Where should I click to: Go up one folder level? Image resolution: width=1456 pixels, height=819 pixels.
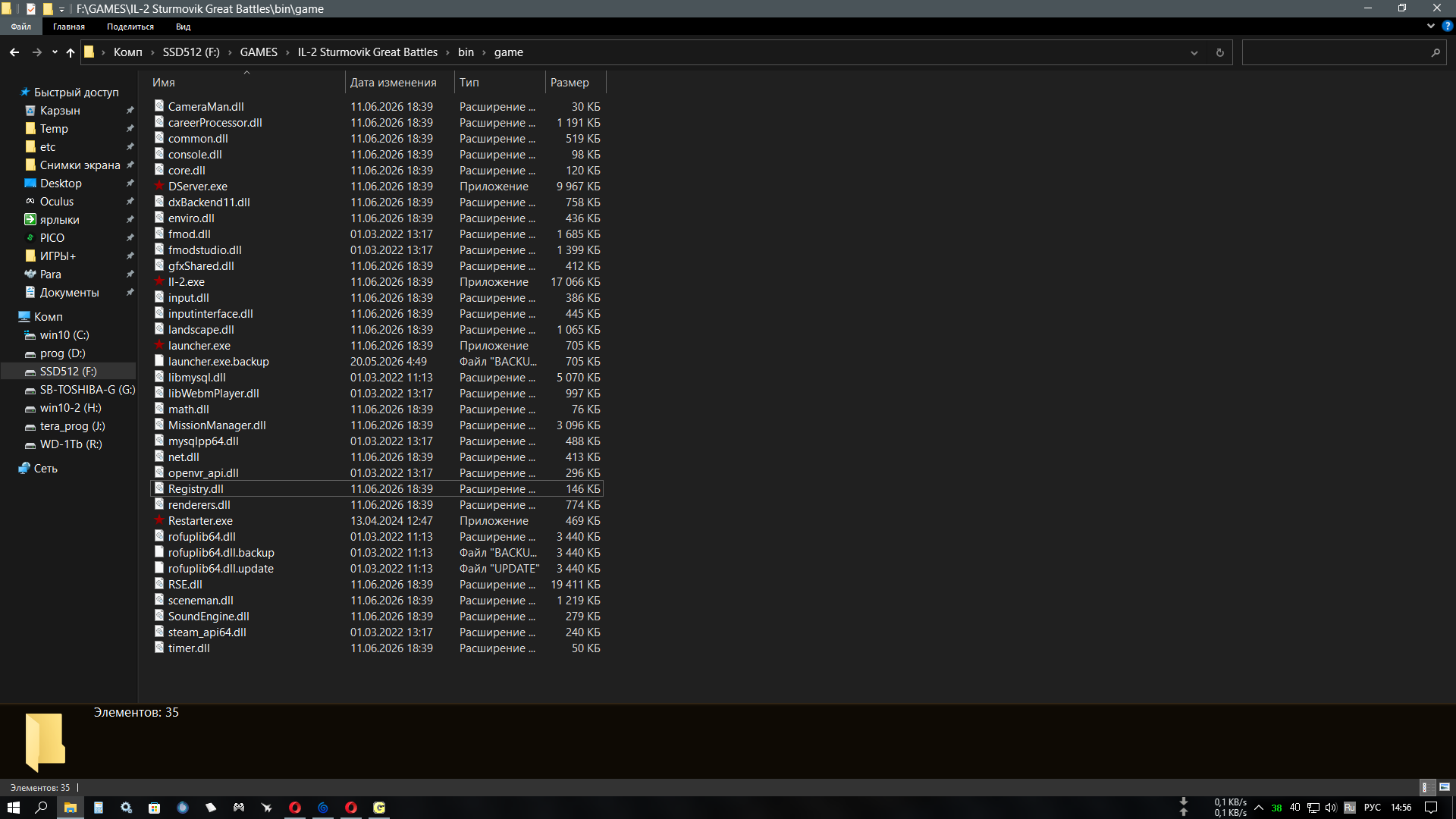pos(71,52)
